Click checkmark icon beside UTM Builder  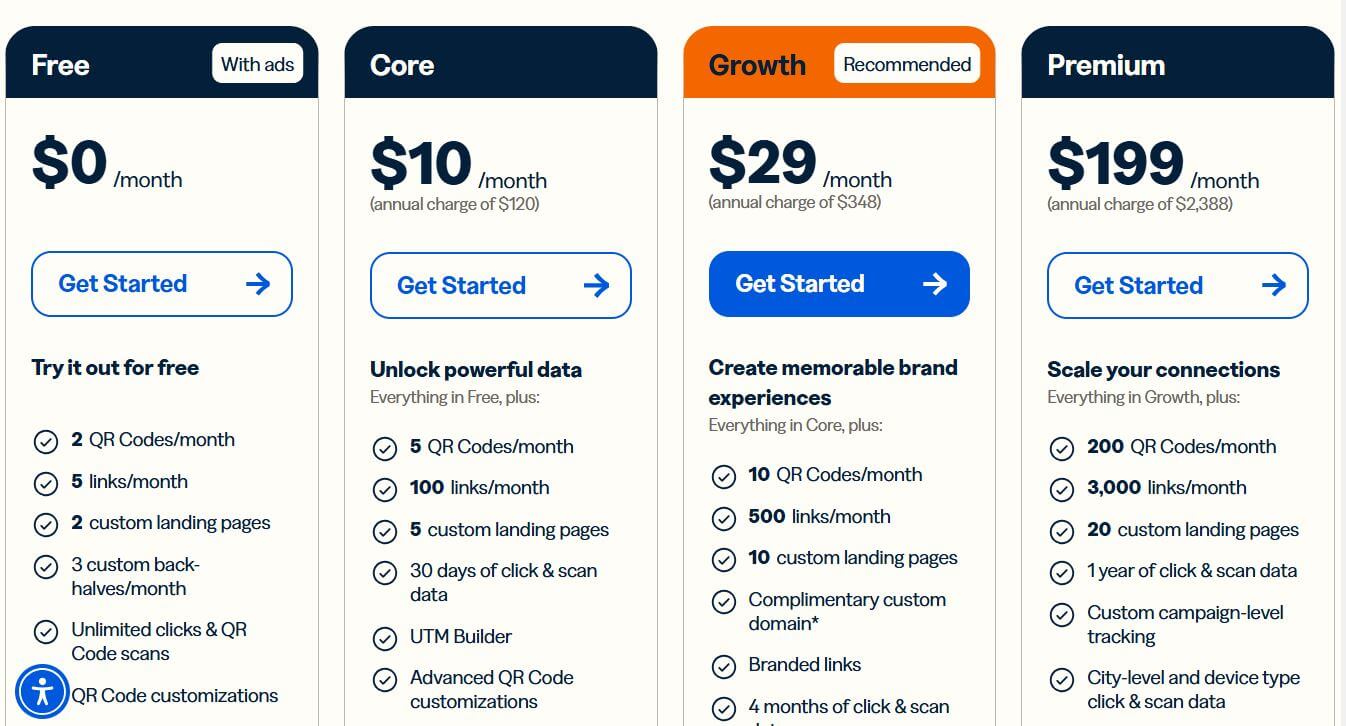pos(385,638)
